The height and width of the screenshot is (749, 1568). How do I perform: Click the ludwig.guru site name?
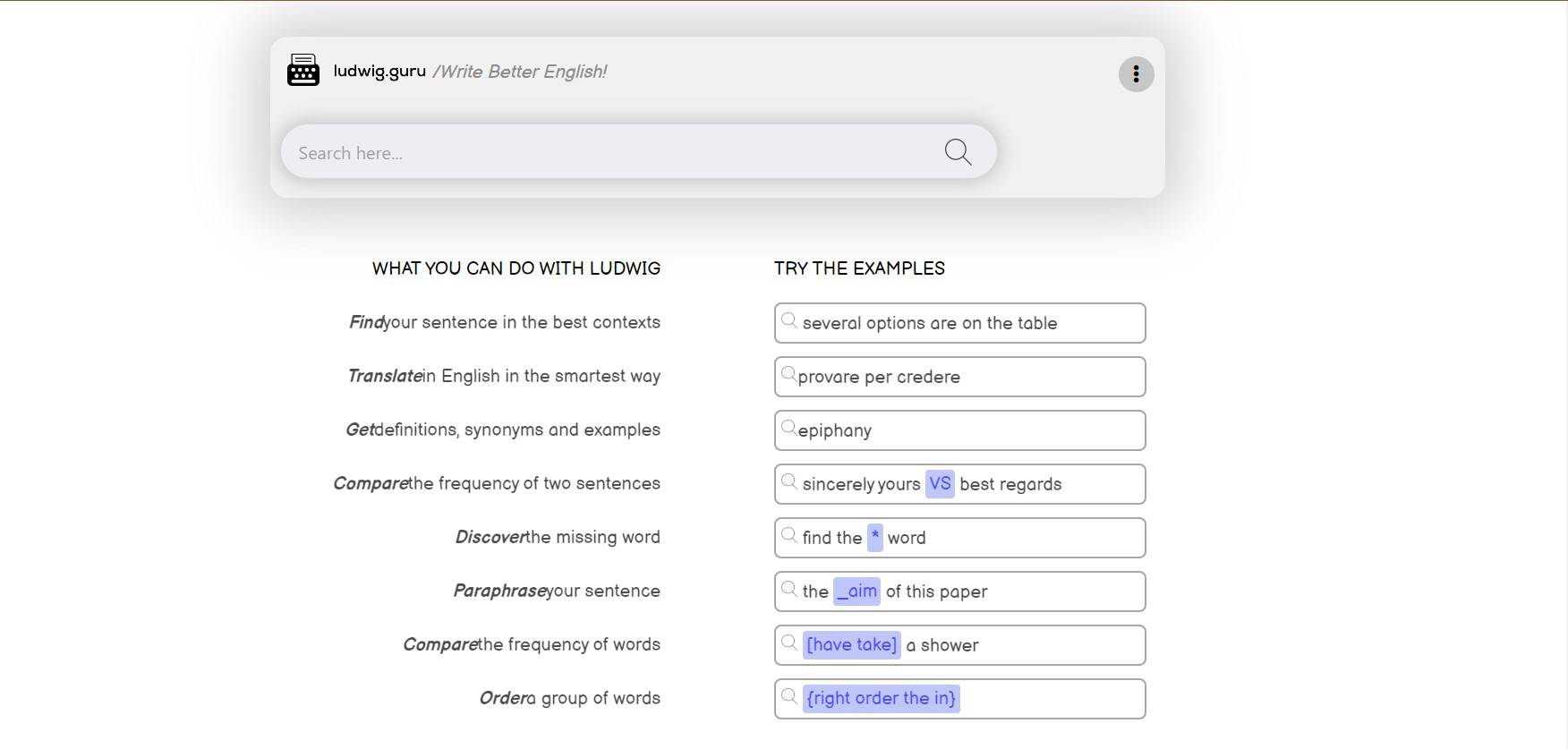[x=379, y=71]
